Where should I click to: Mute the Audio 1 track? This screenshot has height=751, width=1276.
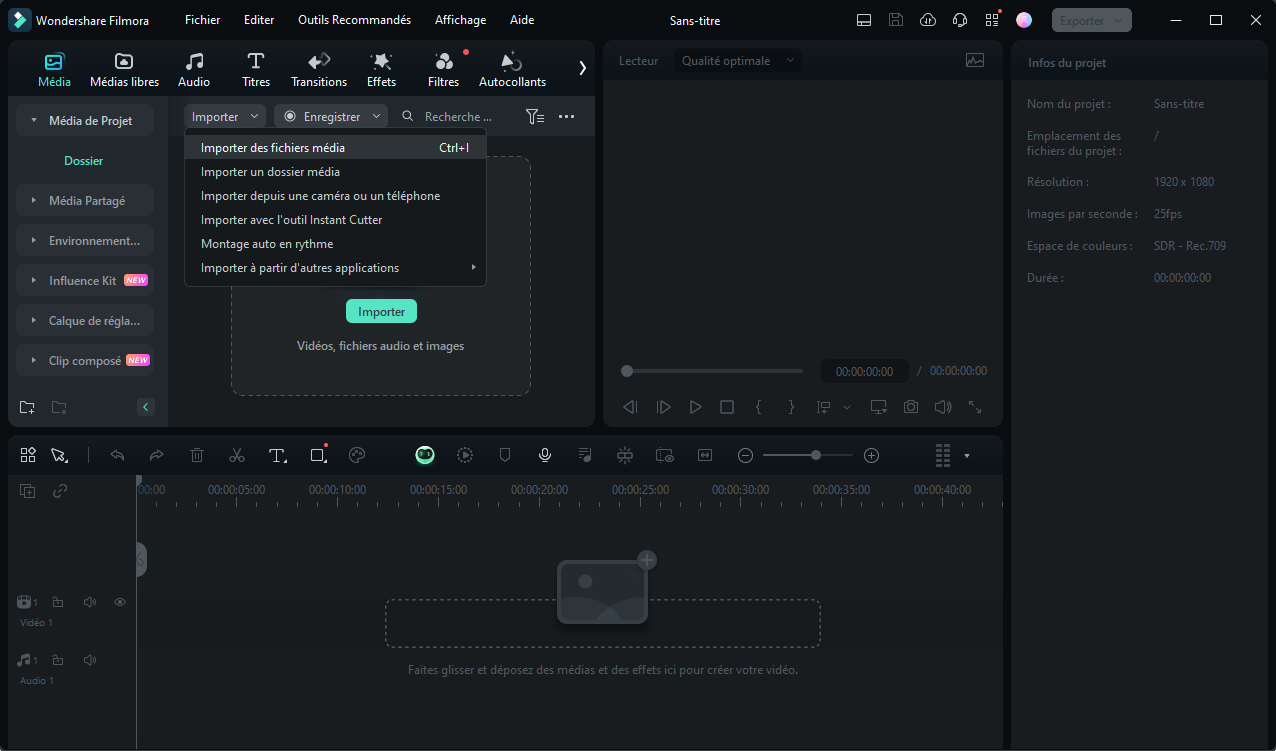click(90, 660)
